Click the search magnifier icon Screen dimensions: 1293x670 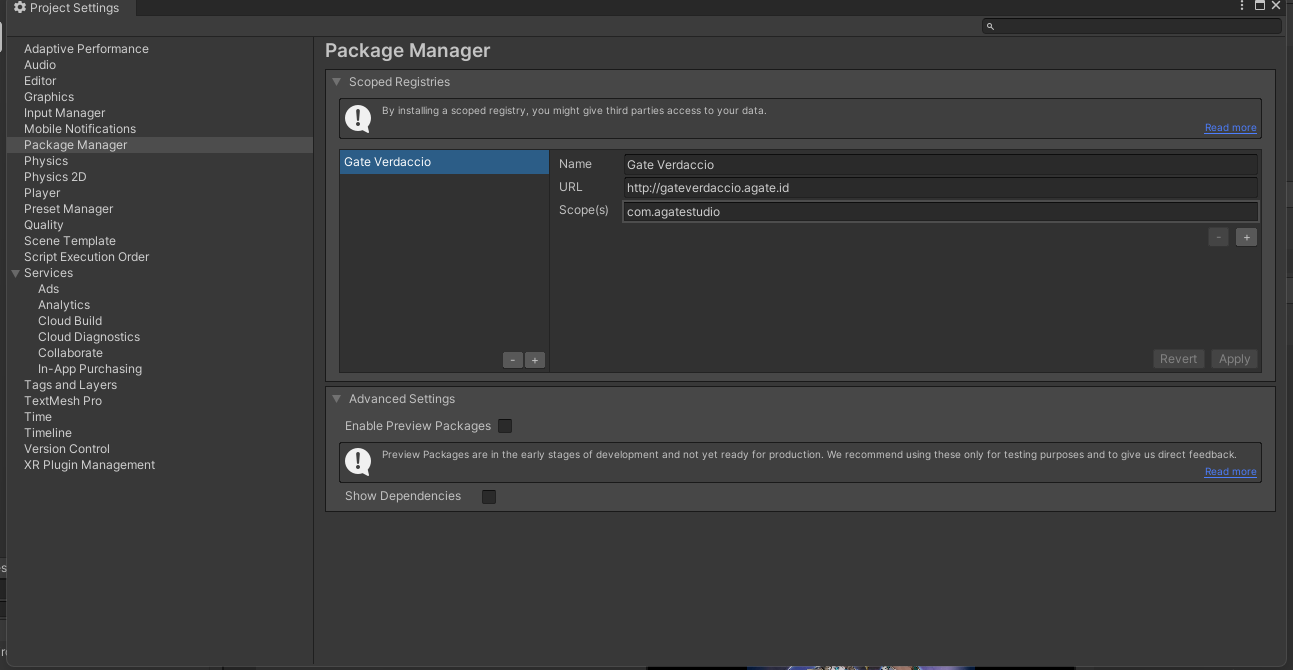pyautogui.click(x=990, y=26)
